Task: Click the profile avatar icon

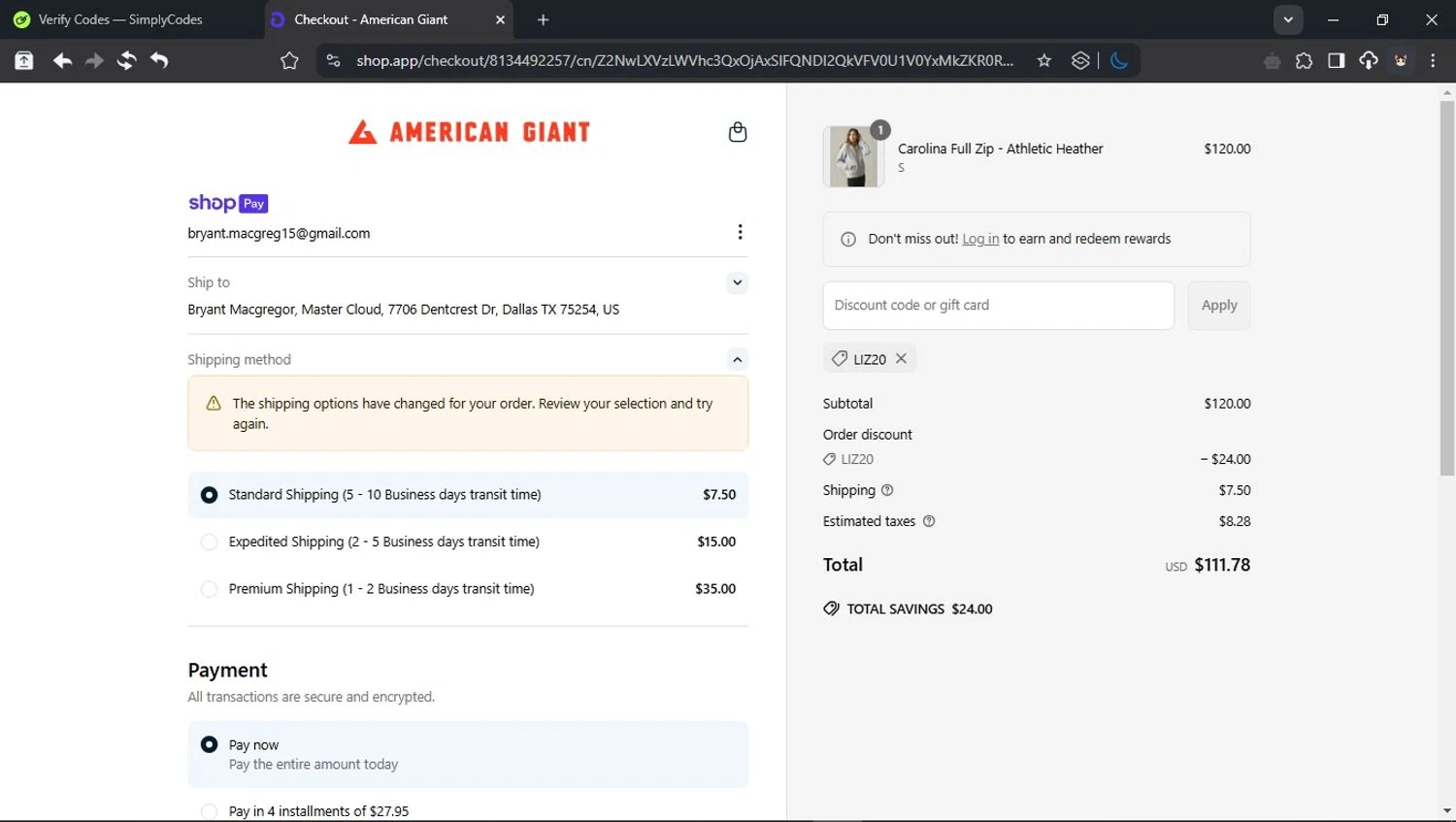Action: 1401,60
